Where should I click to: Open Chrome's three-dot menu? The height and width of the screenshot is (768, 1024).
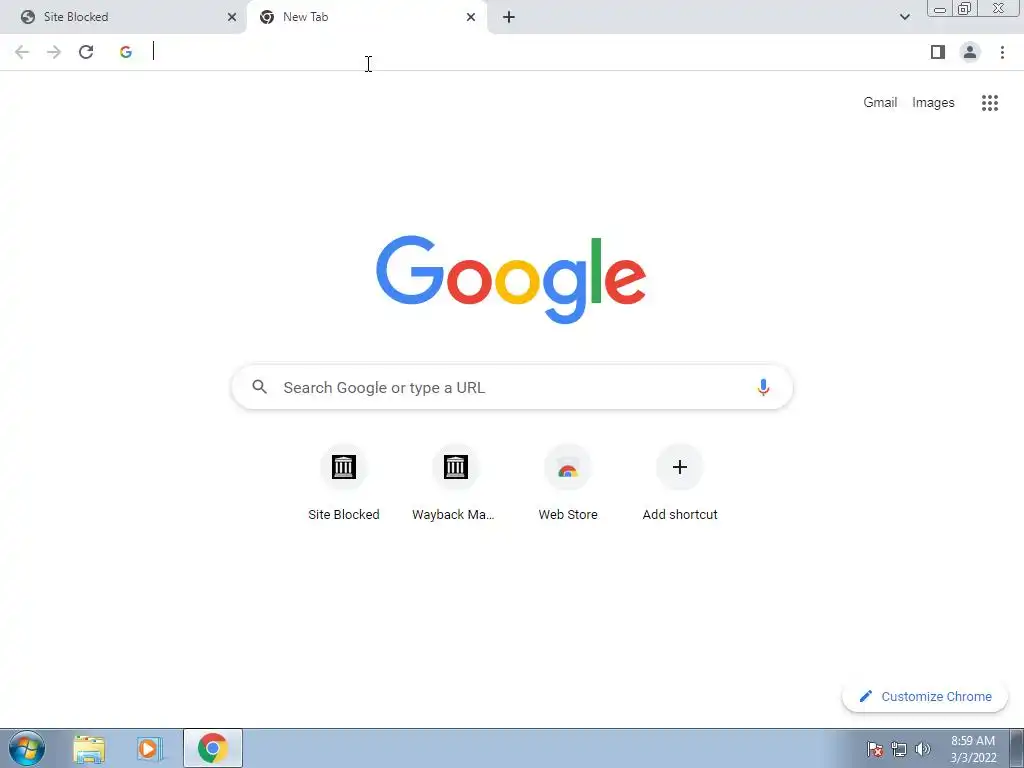[x=1002, y=52]
